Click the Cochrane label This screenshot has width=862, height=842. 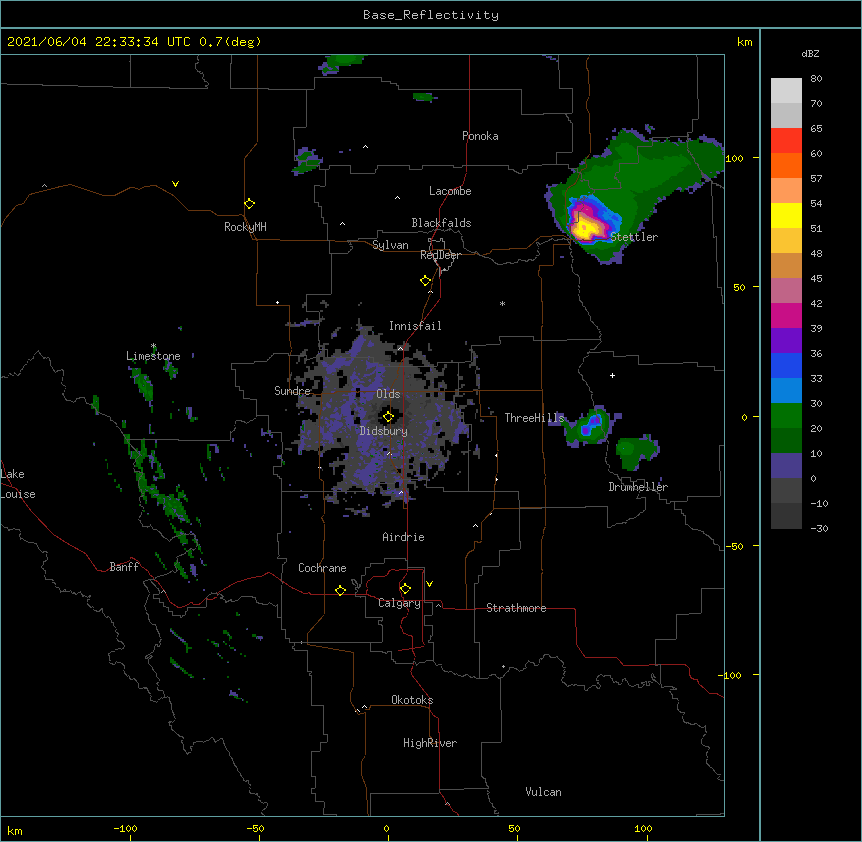point(322,568)
